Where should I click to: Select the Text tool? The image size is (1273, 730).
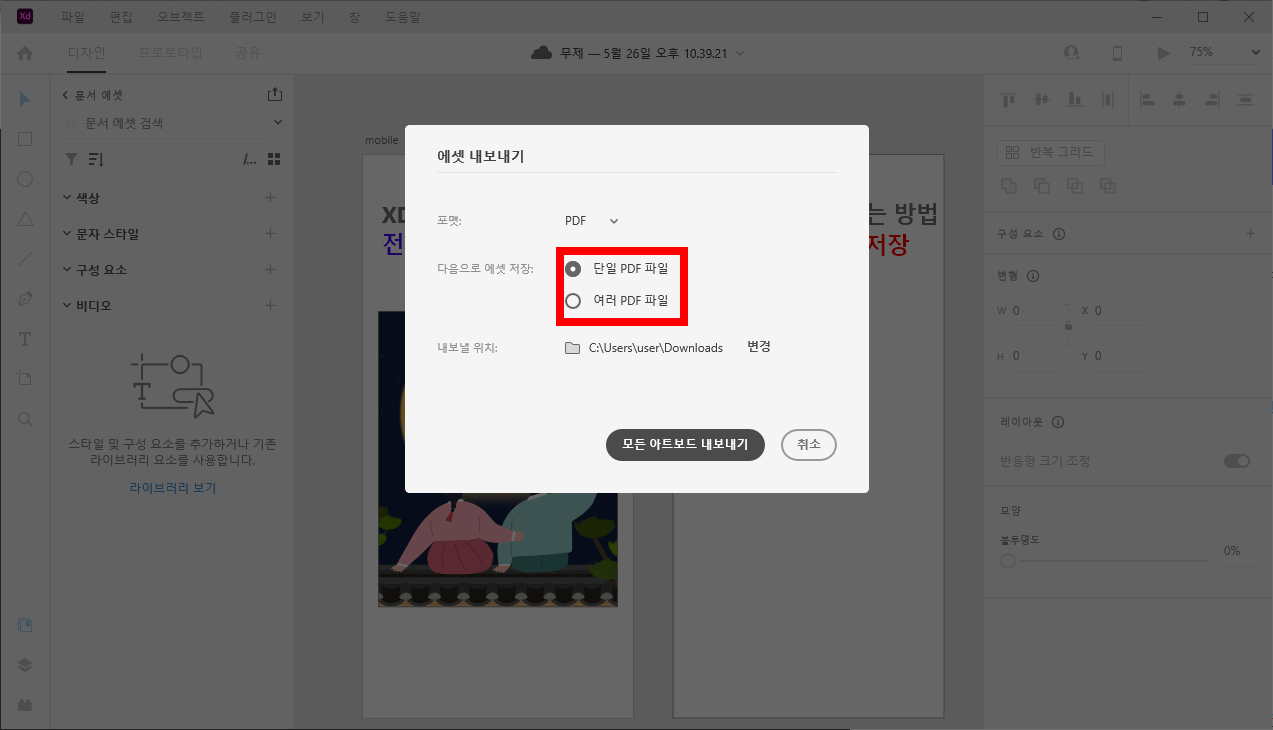24,338
